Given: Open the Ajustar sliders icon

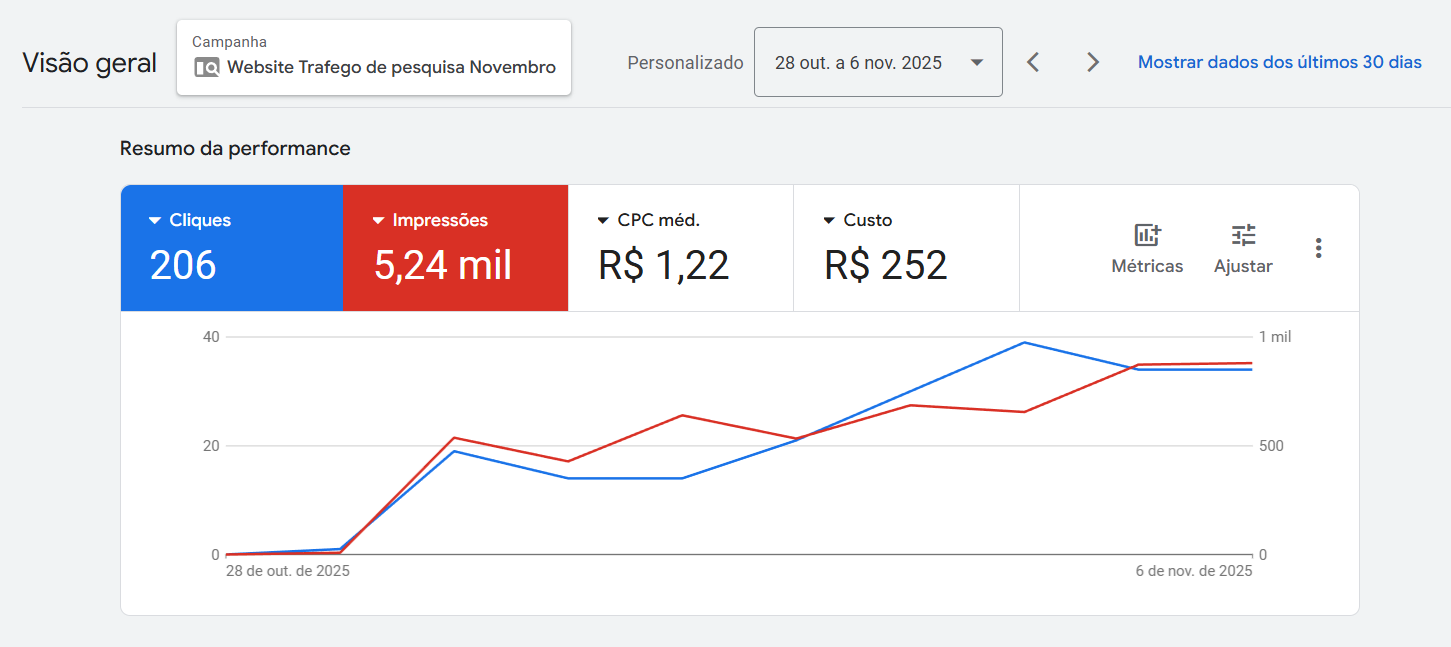Looking at the screenshot, I should [1243, 236].
